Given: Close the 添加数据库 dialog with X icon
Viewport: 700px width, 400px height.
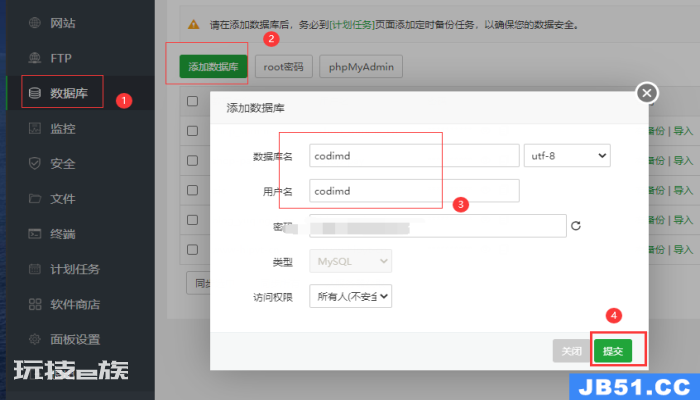Looking at the screenshot, I should (x=647, y=93).
